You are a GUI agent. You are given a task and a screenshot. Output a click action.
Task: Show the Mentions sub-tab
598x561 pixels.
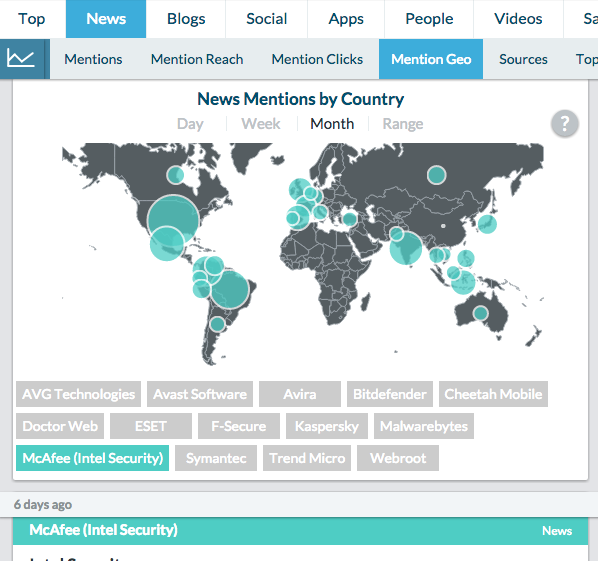[93, 59]
